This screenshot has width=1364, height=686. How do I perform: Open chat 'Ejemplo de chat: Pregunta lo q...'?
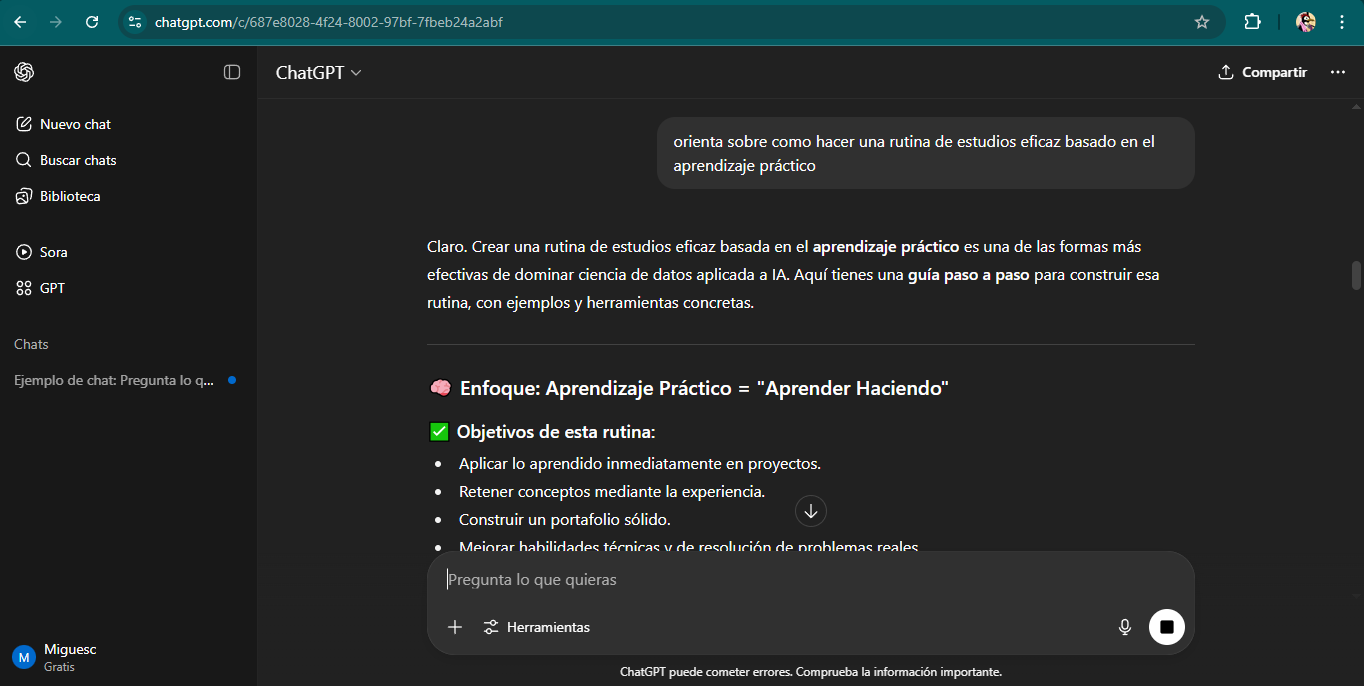128,380
